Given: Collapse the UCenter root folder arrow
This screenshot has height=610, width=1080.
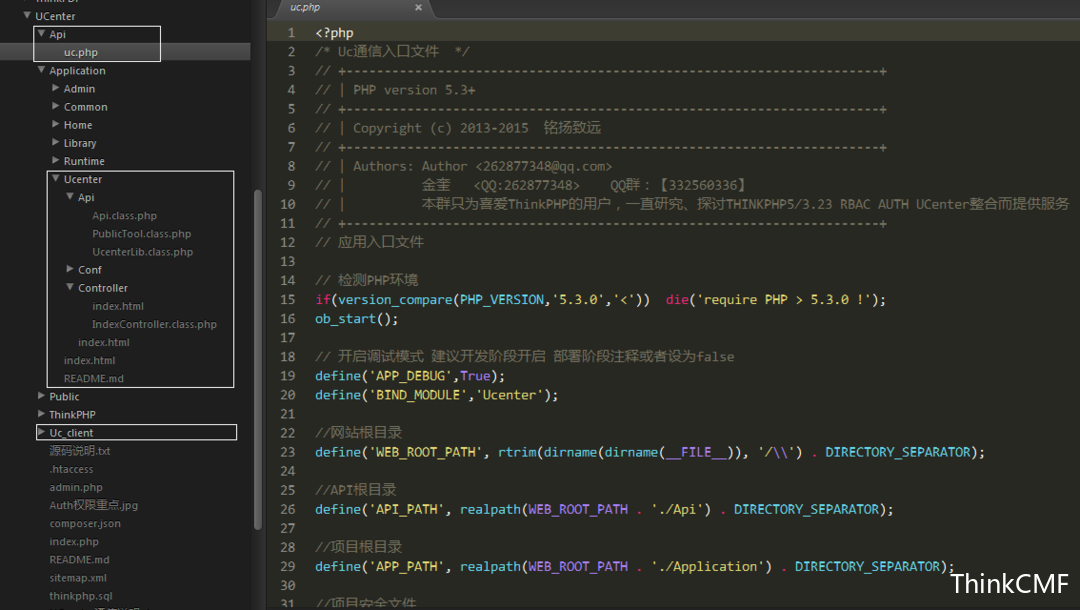Looking at the screenshot, I should (27, 15).
